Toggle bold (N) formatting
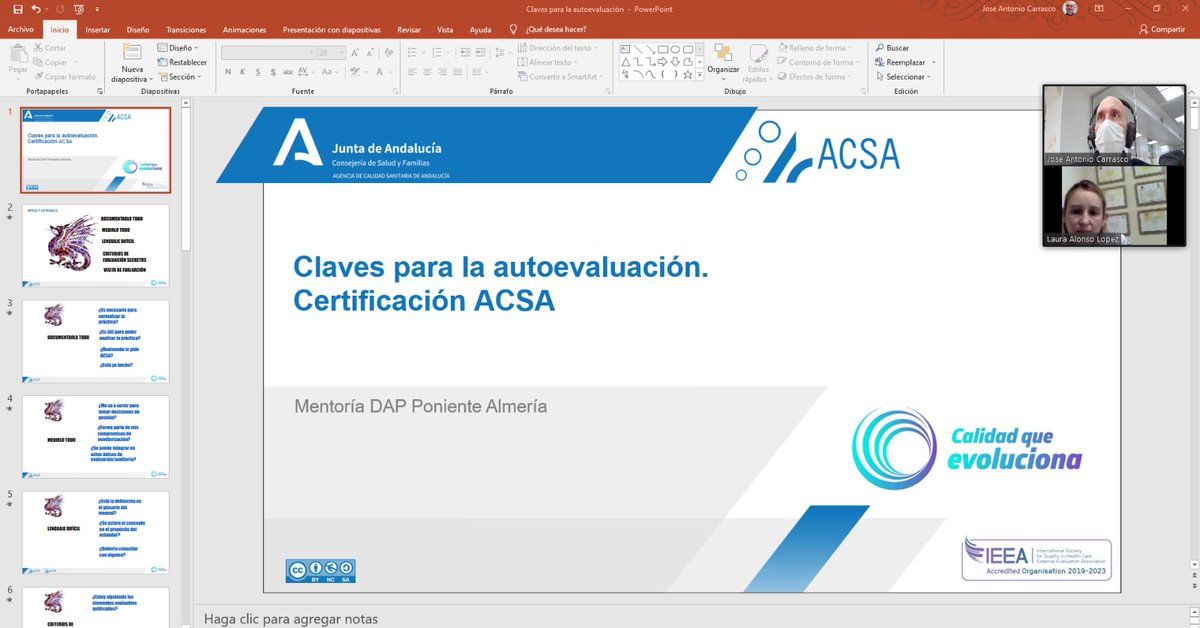Image resolution: width=1200 pixels, height=628 pixels. click(x=228, y=72)
